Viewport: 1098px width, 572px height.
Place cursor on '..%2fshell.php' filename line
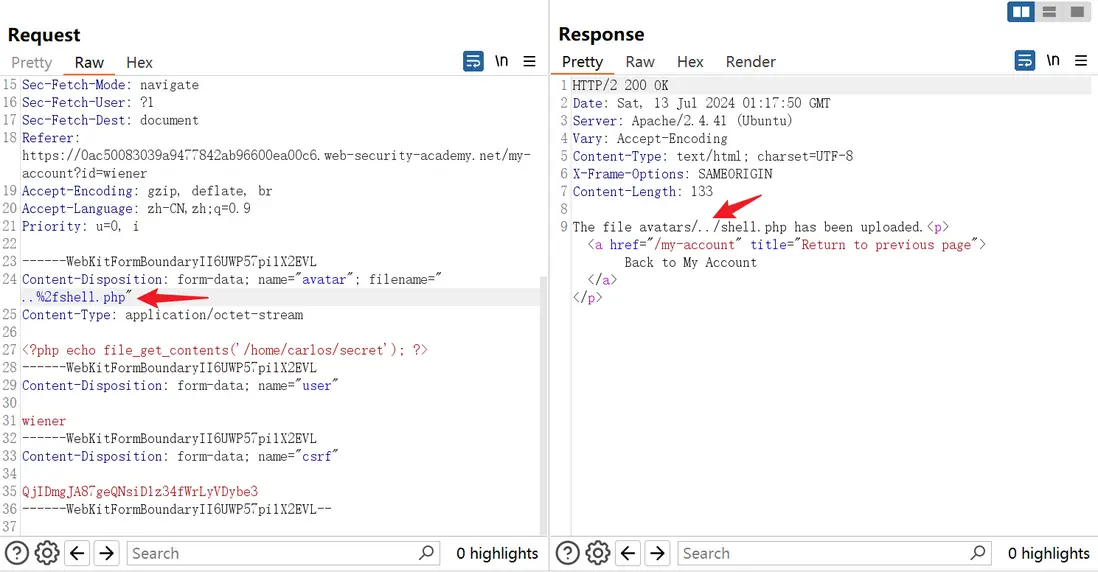coord(76,297)
